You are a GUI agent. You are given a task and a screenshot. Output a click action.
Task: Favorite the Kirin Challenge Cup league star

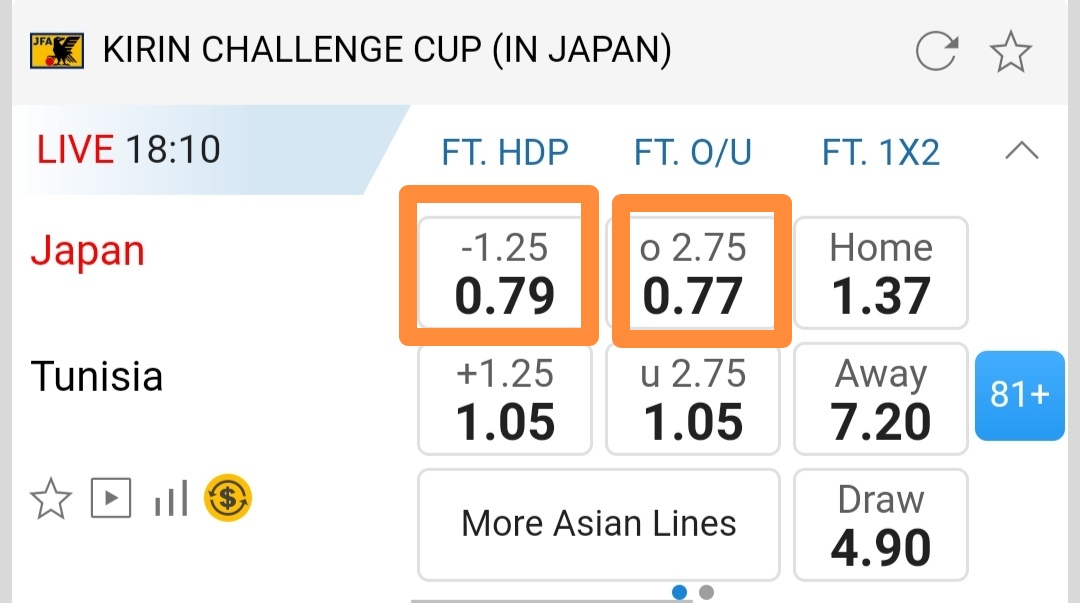click(1011, 50)
